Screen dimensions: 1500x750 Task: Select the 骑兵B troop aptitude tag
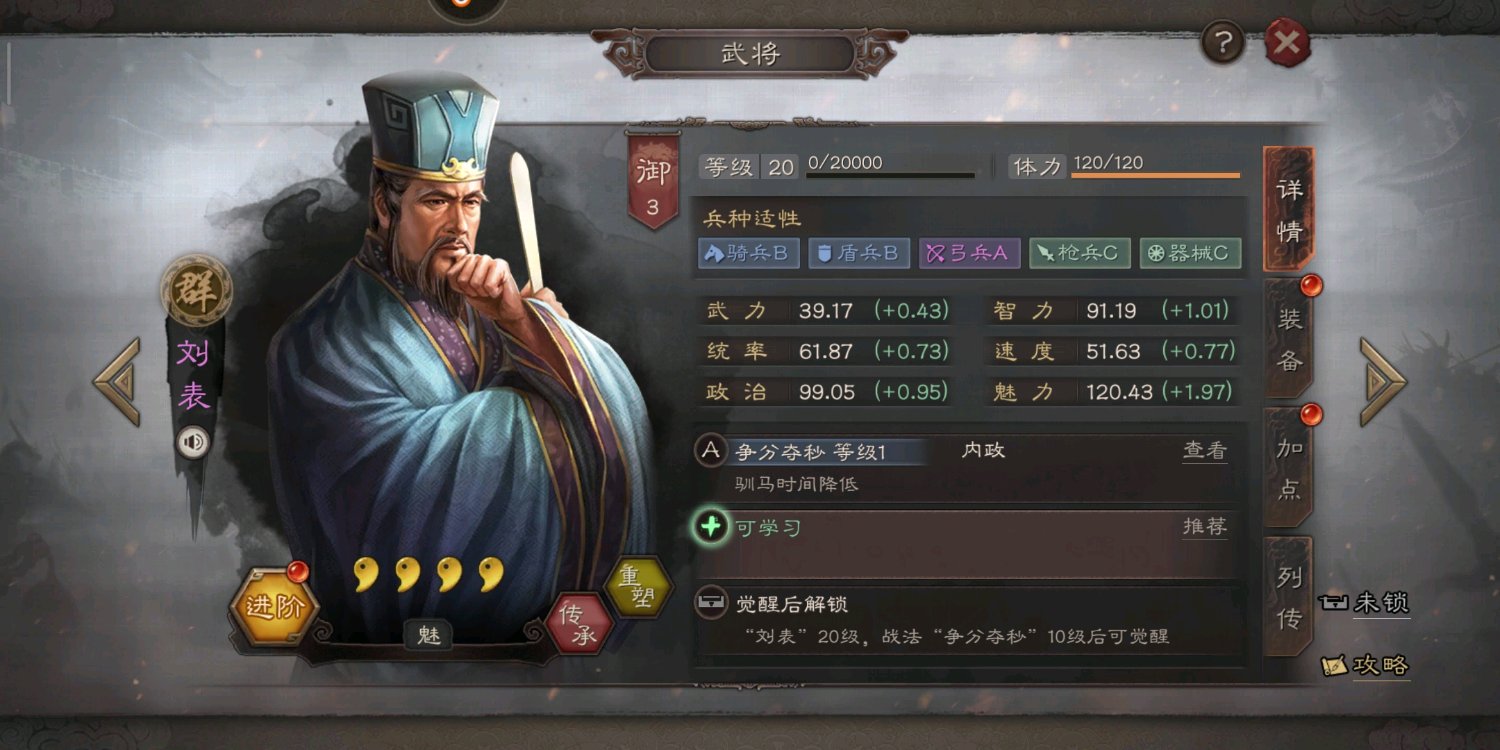pos(749,253)
